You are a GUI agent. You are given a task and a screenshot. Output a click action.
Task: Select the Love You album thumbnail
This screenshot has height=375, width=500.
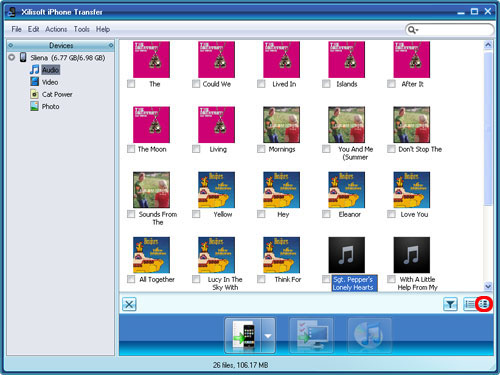click(x=411, y=190)
